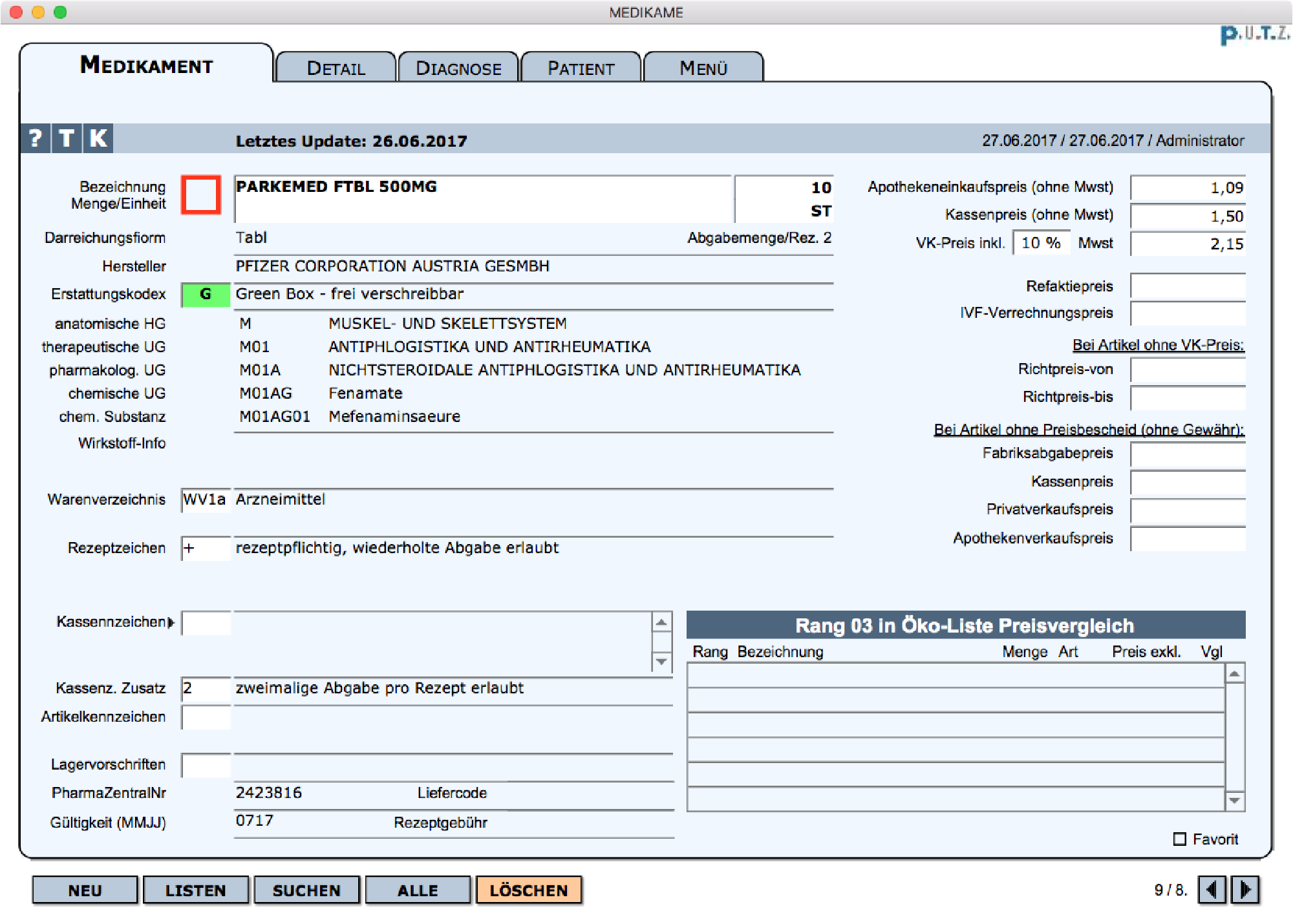Viewport: 1293px width, 924px height.
Task: Click the bottom Kassenpreis field under Preisbescheid
Action: pos(1188,482)
